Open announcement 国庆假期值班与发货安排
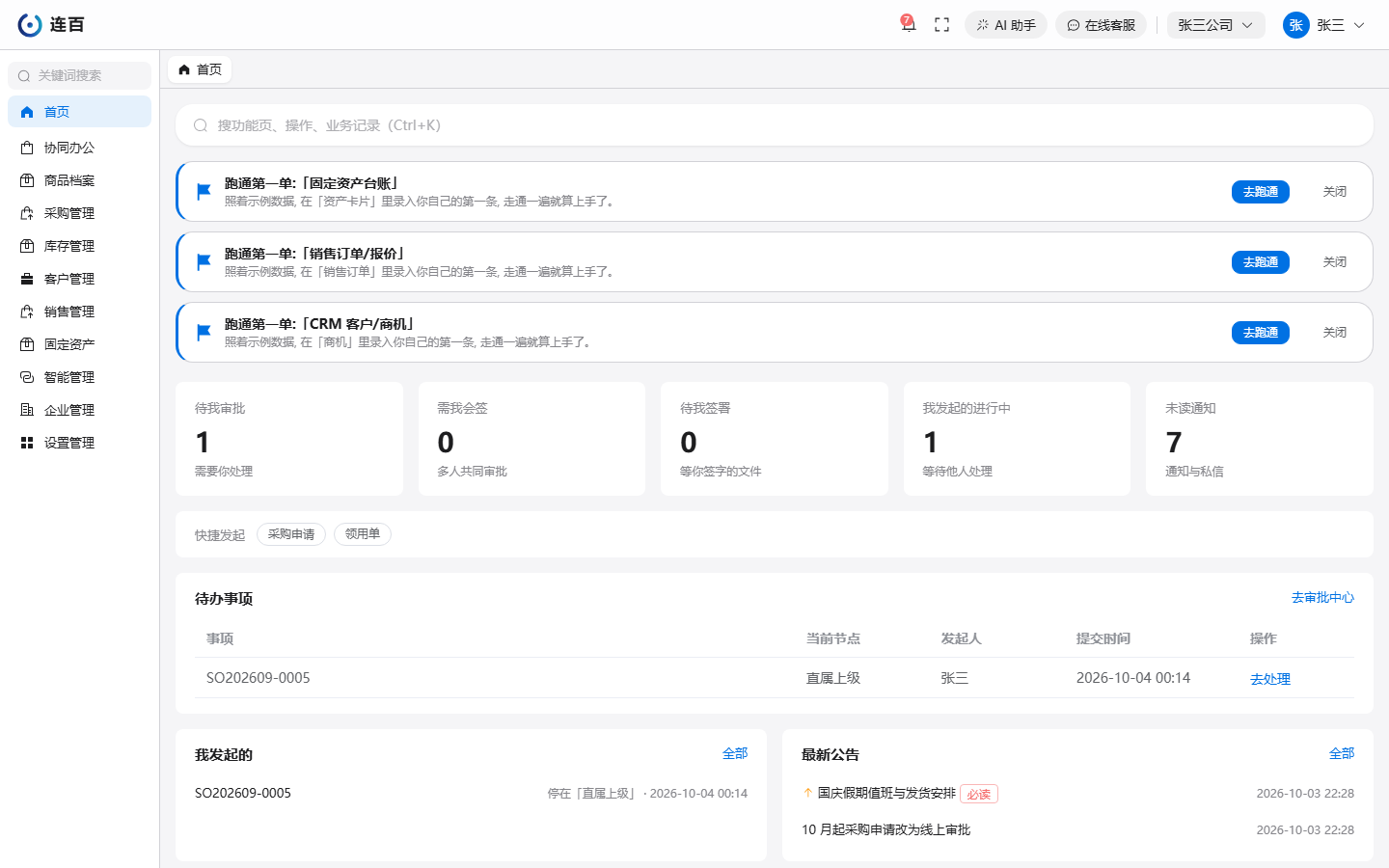 886,794
